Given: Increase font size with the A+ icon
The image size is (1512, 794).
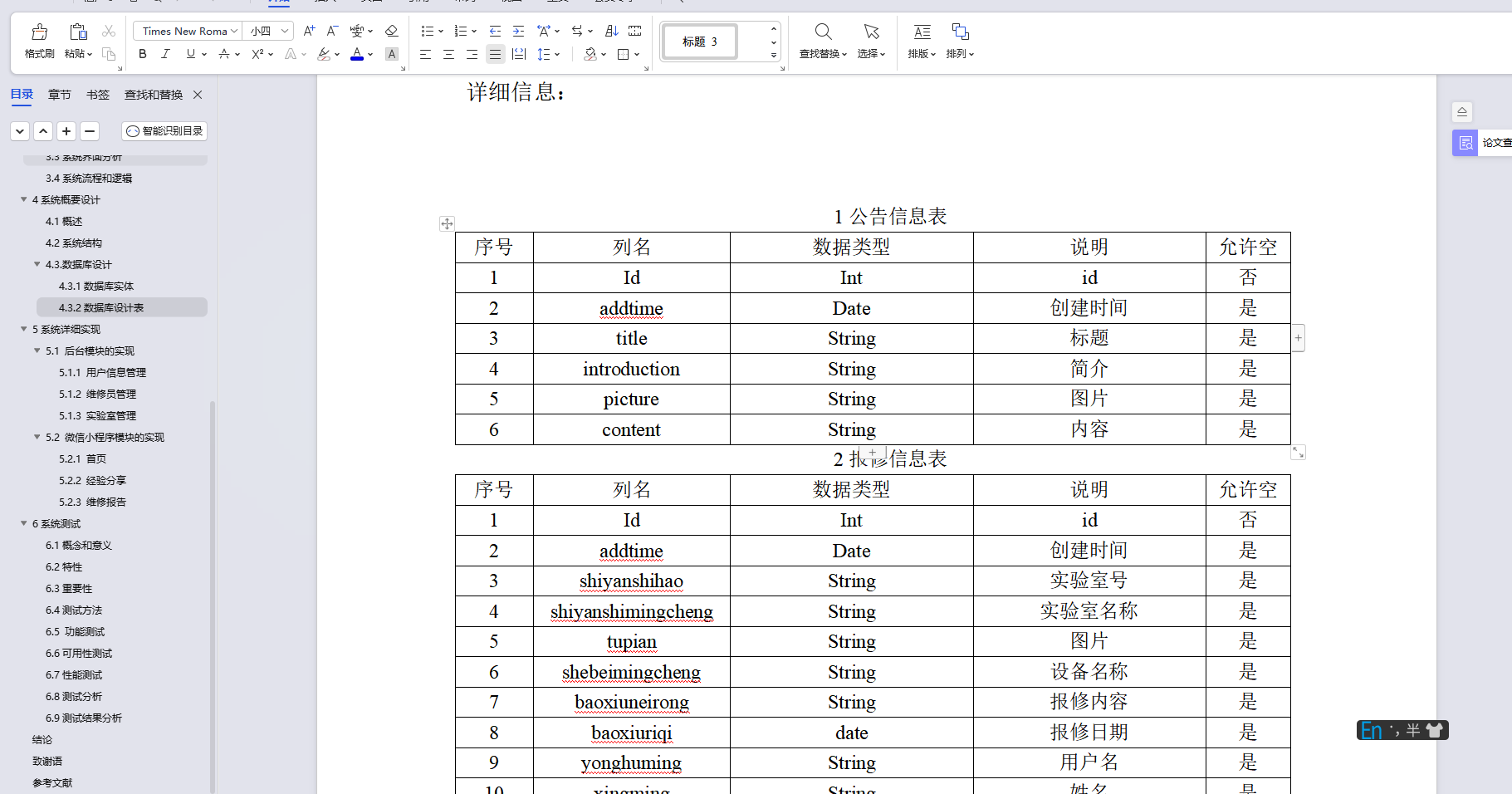Looking at the screenshot, I should (x=308, y=31).
